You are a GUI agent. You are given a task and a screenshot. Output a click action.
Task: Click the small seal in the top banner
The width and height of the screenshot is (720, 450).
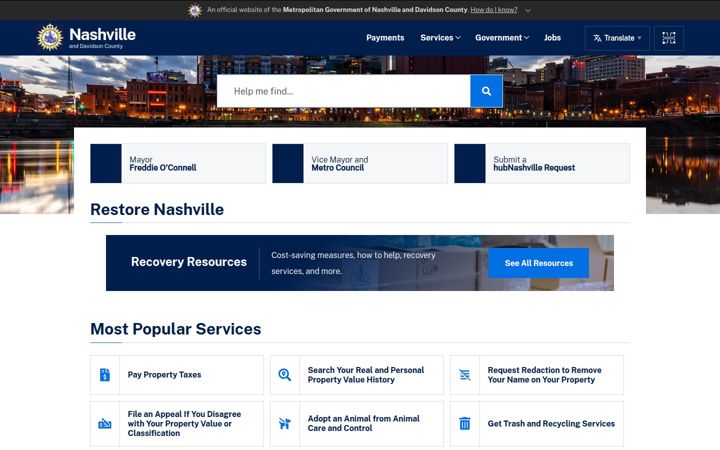tap(195, 10)
